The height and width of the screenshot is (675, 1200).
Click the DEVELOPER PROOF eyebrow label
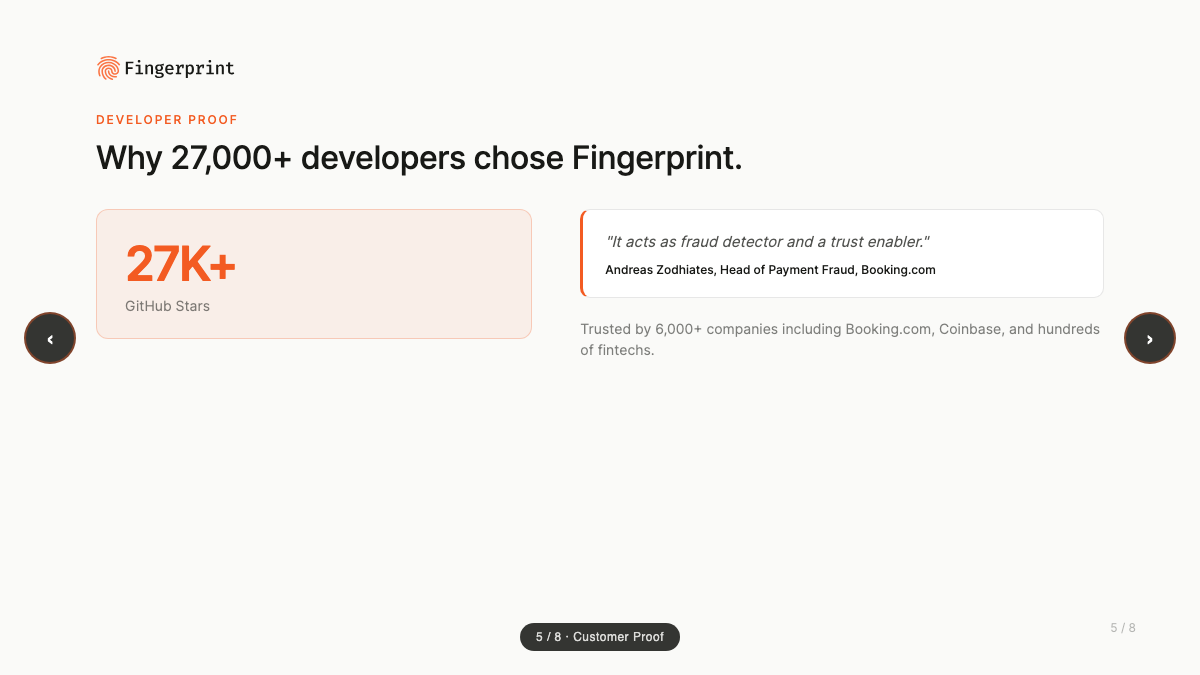tap(167, 120)
